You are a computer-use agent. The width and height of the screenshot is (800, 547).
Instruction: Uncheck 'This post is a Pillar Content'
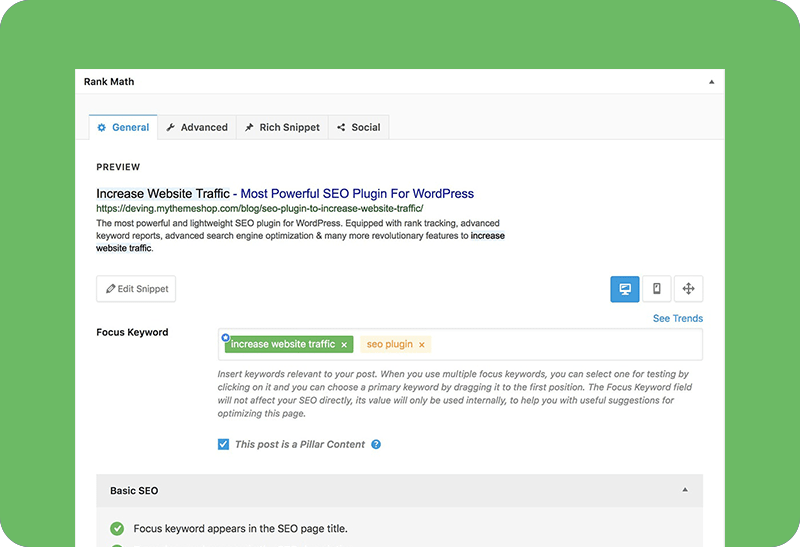[223, 444]
